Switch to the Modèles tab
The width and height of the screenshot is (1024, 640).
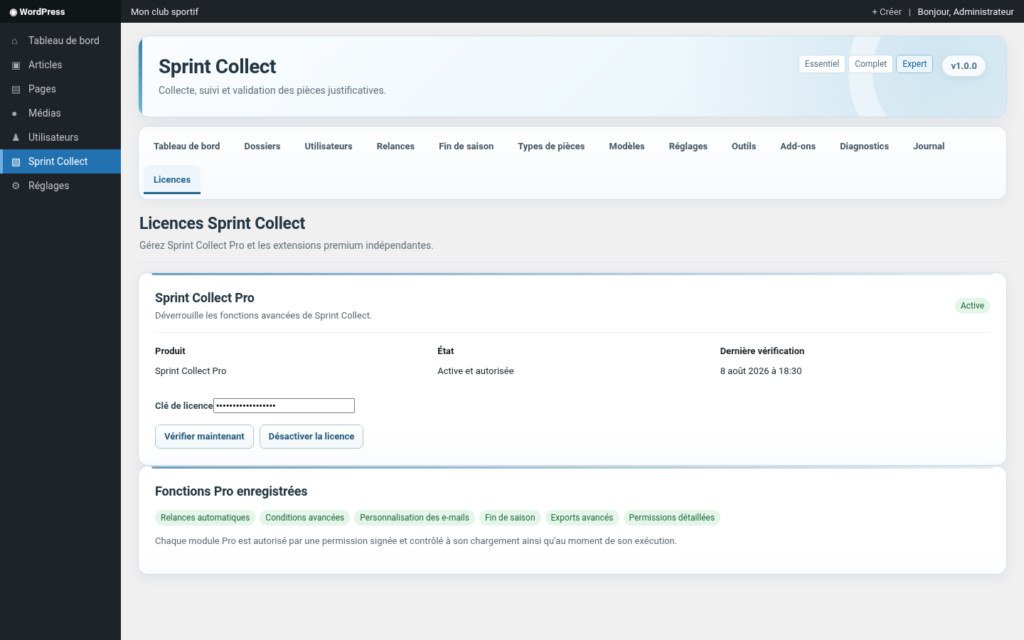tap(627, 146)
